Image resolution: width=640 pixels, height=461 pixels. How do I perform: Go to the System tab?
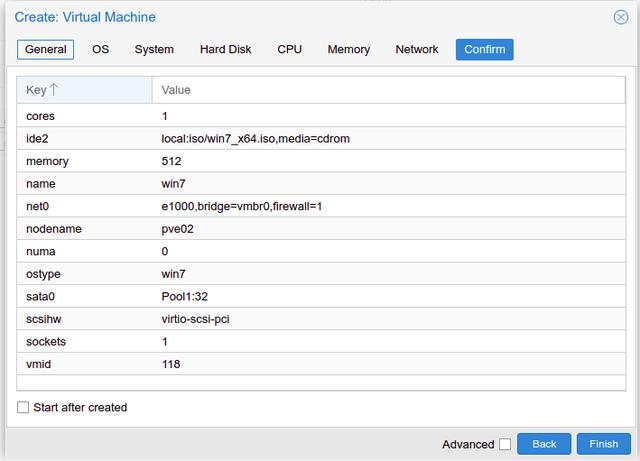[154, 49]
